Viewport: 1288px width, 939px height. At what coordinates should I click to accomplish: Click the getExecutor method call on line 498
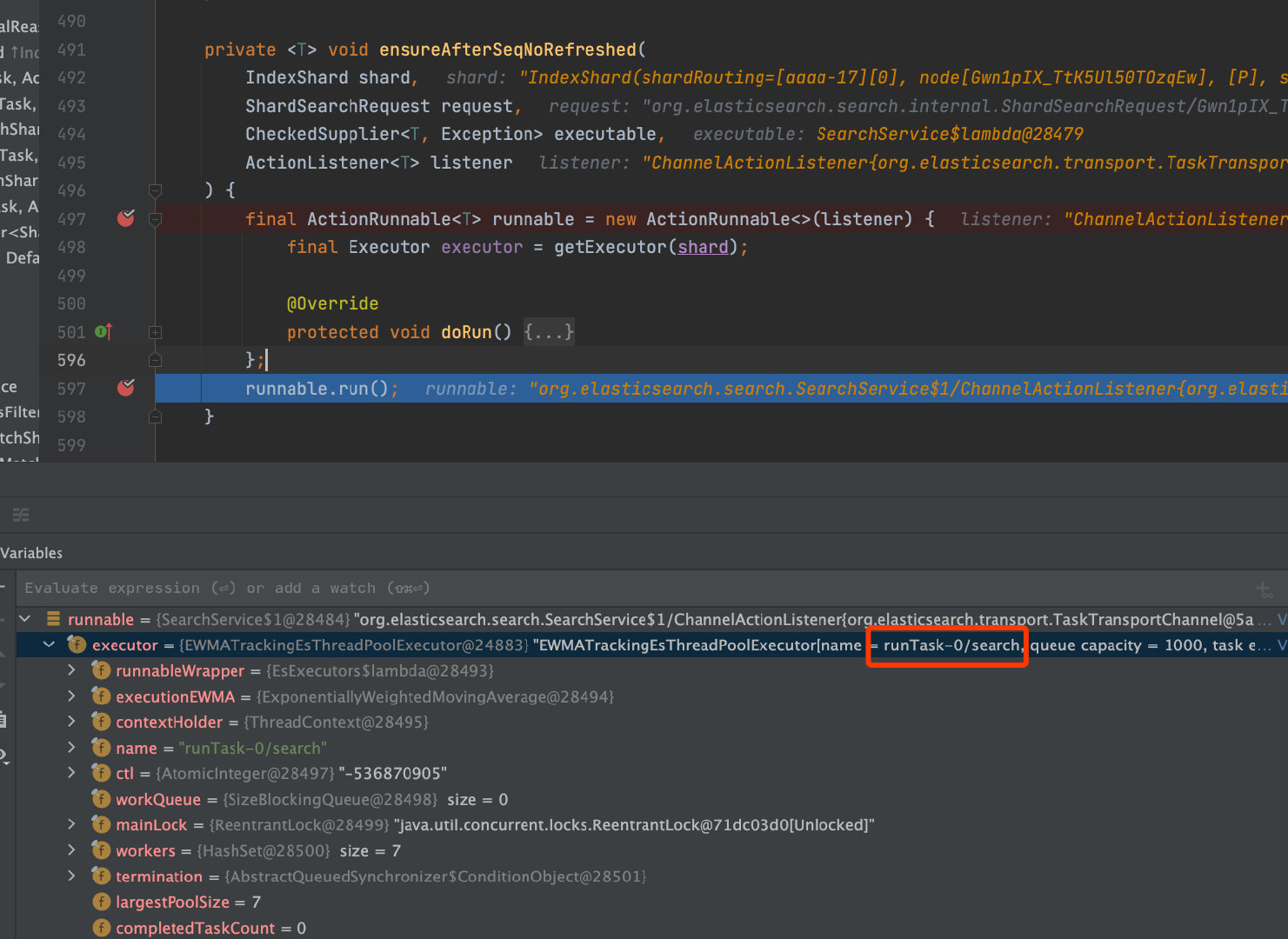(x=610, y=247)
